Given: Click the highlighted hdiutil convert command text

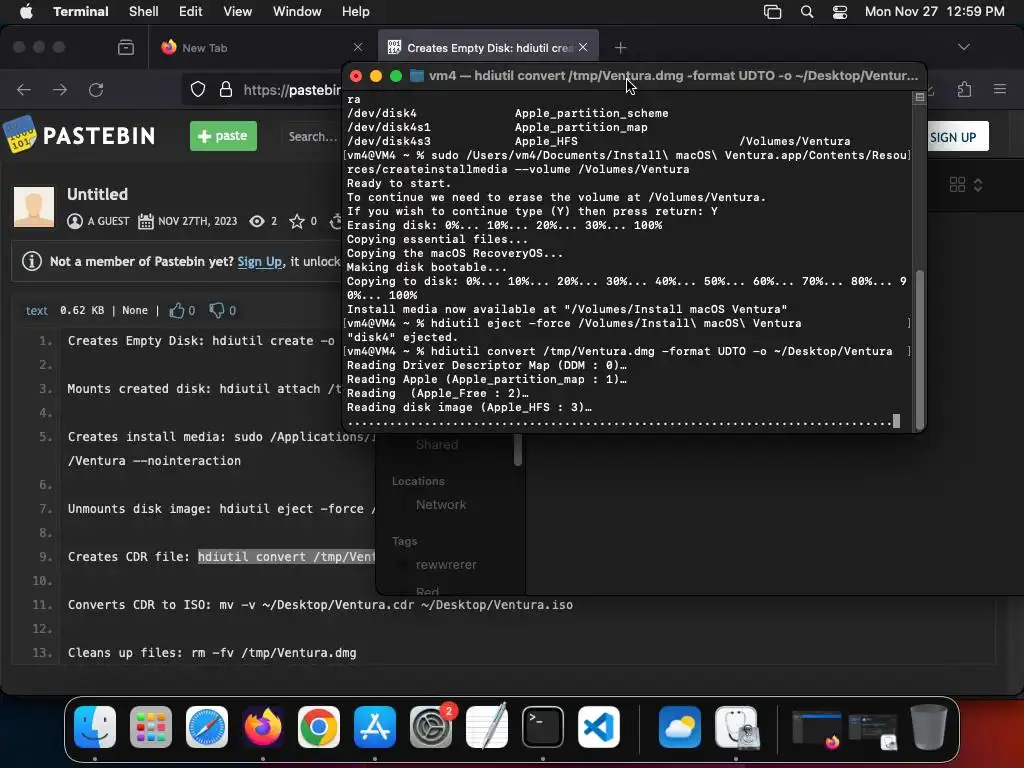Looking at the screenshot, I should coord(287,556).
